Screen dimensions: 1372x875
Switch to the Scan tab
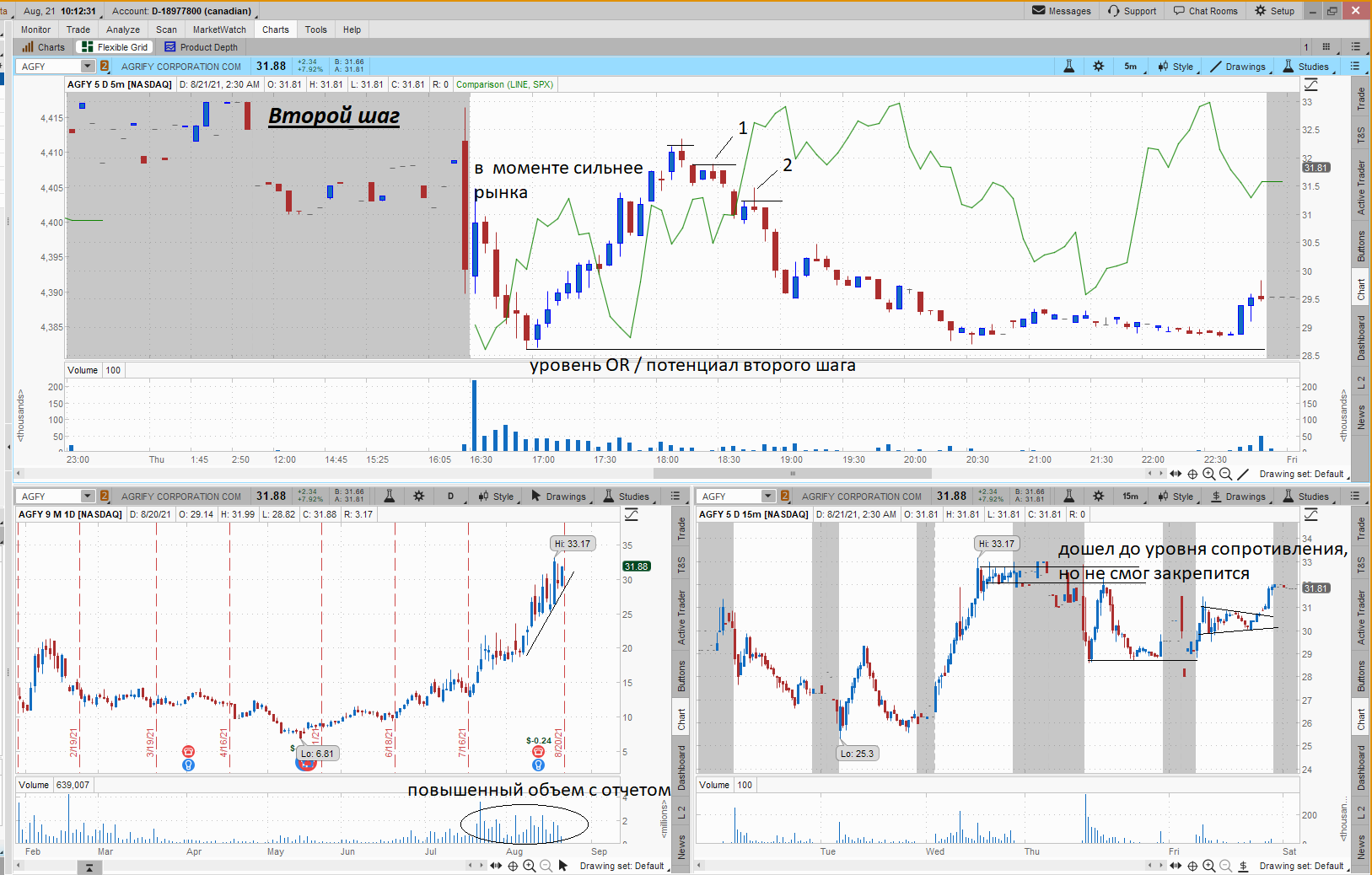pyautogui.click(x=167, y=30)
